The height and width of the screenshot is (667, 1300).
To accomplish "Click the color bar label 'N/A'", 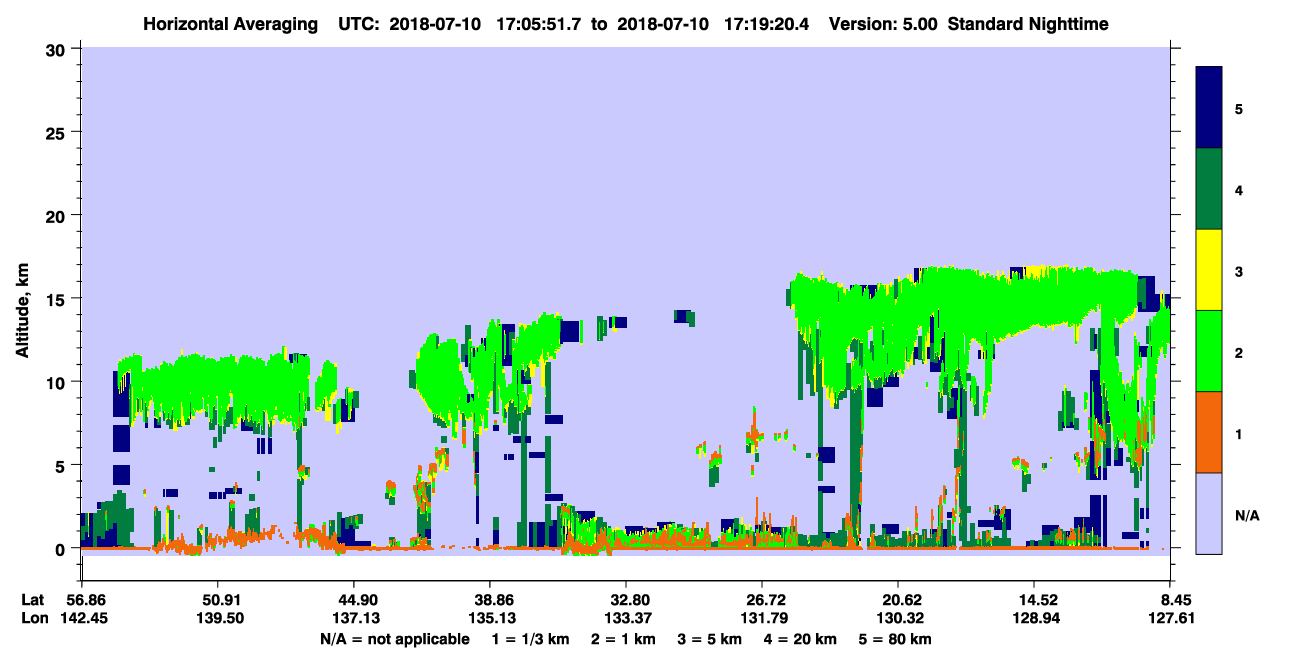I will (1246, 516).
